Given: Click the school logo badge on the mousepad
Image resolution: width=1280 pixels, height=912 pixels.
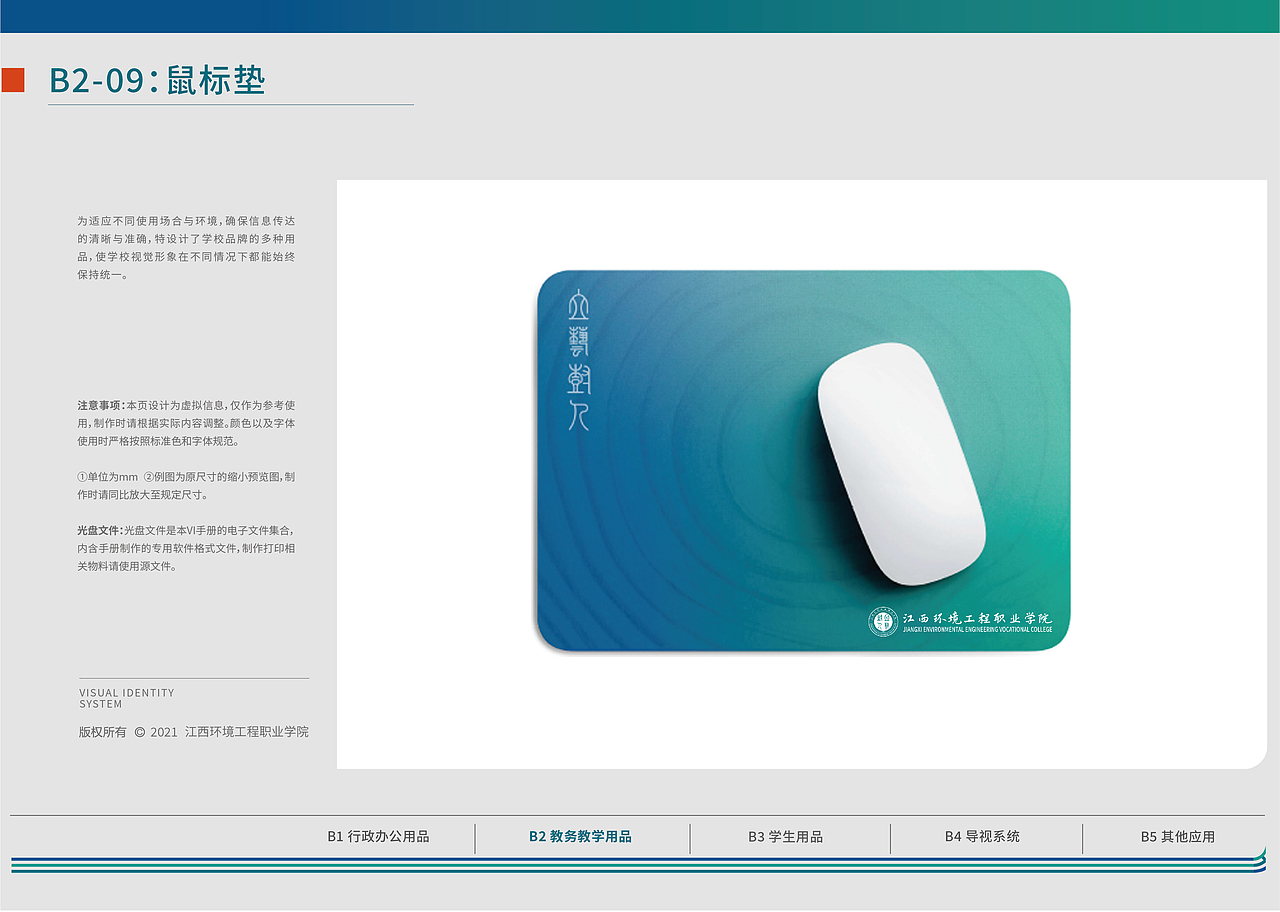Looking at the screenshot, I should (960, 622).
